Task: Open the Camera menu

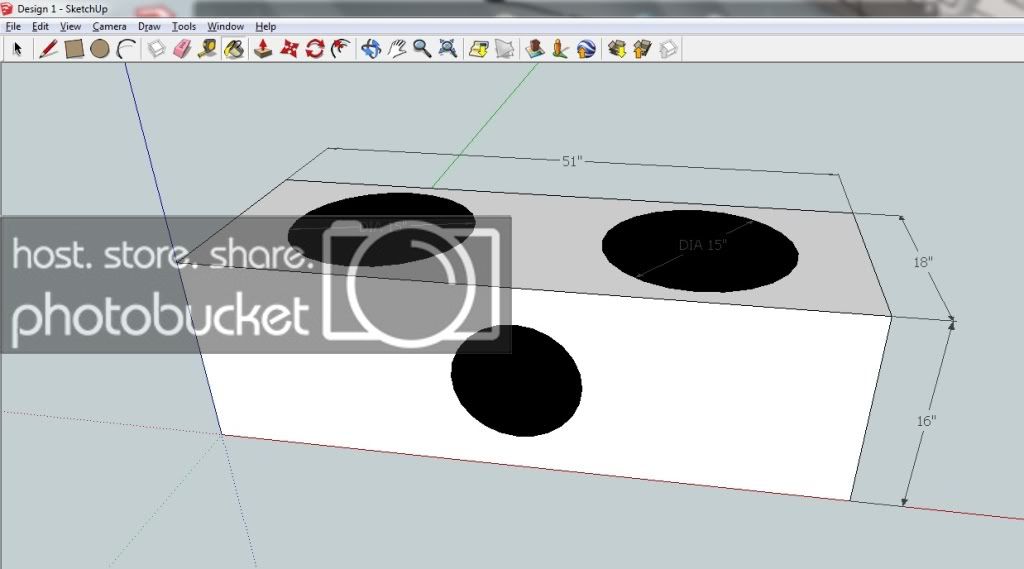Action: click(x=109, y=27)
